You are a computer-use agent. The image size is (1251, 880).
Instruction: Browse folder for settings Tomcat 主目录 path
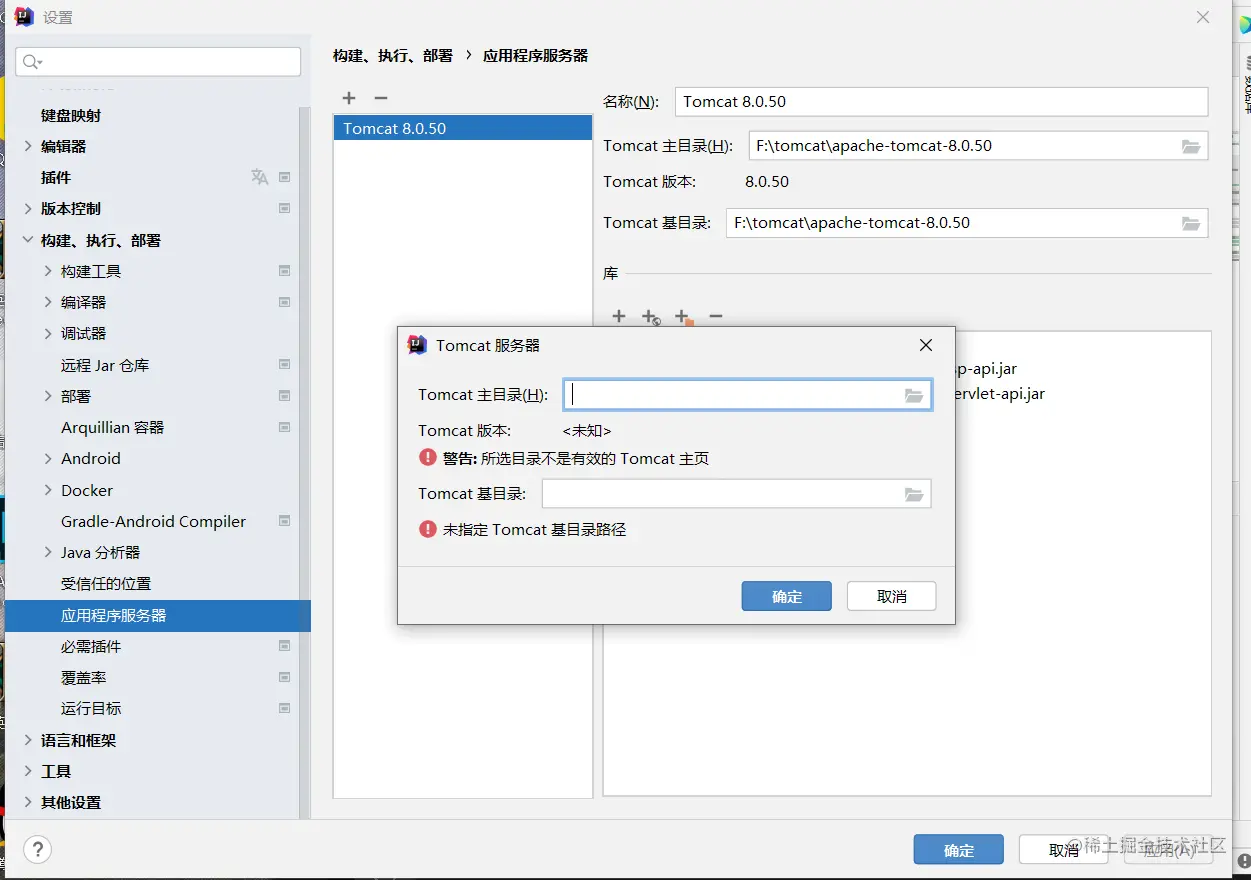(x=1191, y=146)
